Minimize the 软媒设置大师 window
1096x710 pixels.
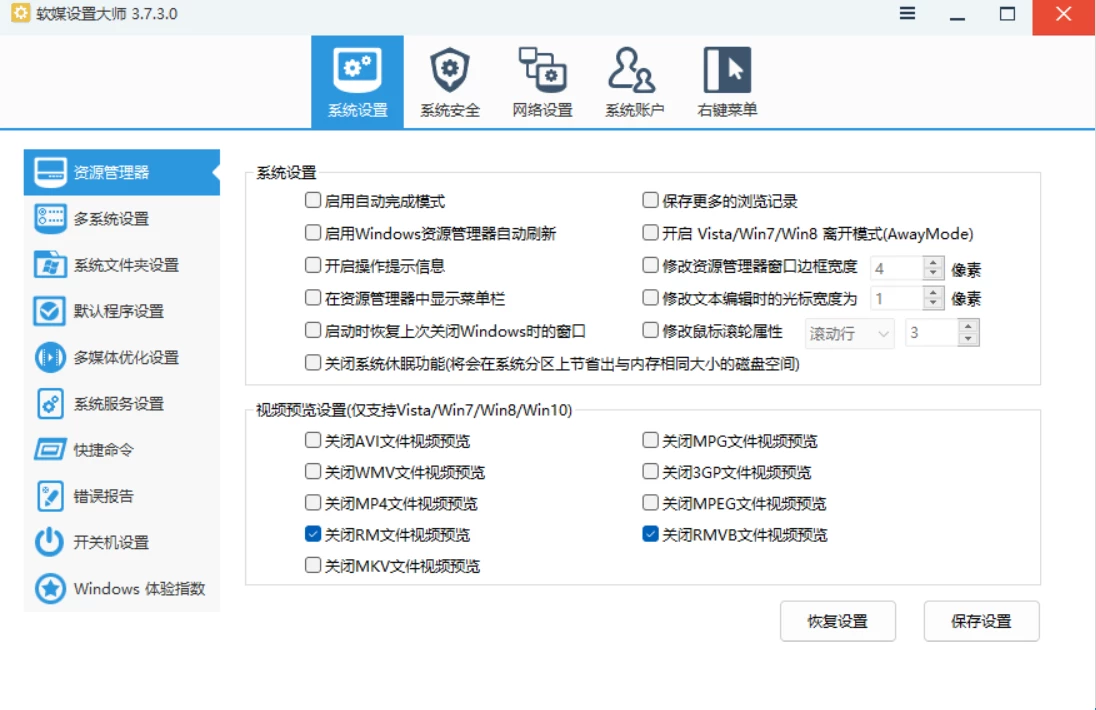click(958, 15)
